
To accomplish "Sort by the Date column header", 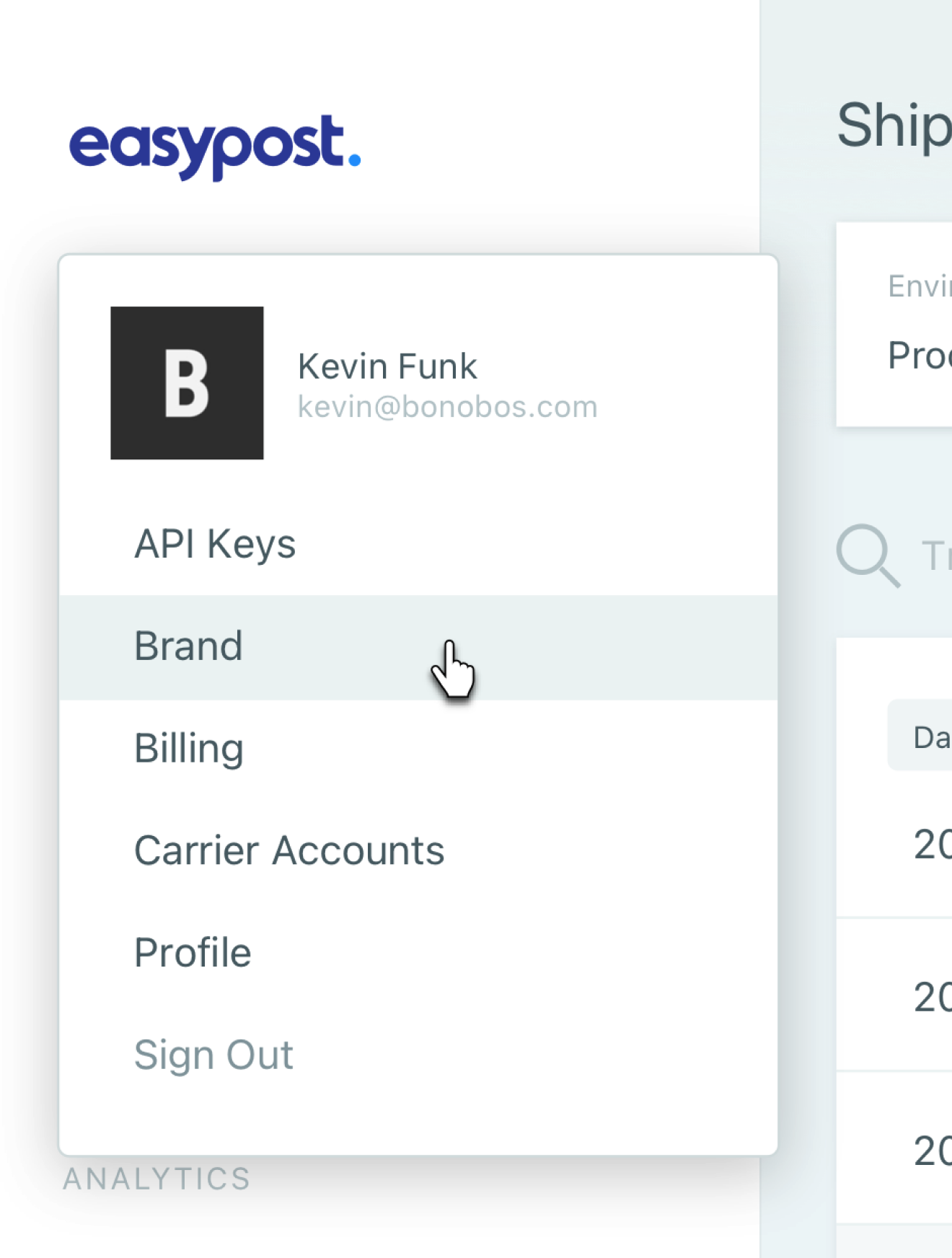I will pyautogui.click(x=920, y=735).
